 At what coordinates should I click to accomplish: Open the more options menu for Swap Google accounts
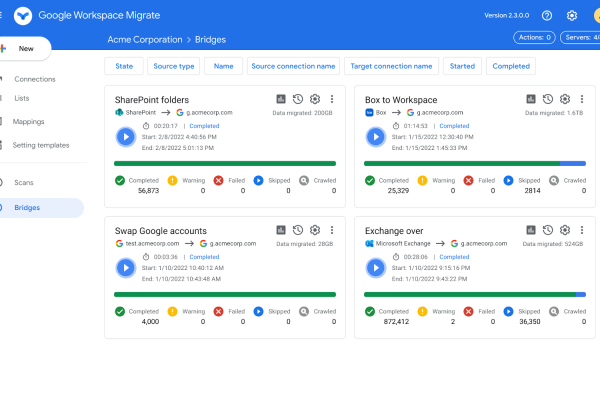point(332,230)
